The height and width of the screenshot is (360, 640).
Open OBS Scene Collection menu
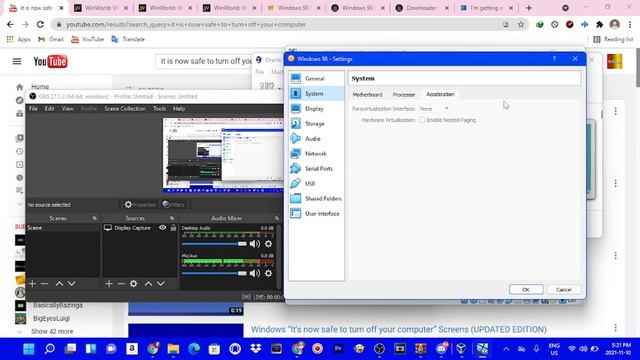pos(125,109)
